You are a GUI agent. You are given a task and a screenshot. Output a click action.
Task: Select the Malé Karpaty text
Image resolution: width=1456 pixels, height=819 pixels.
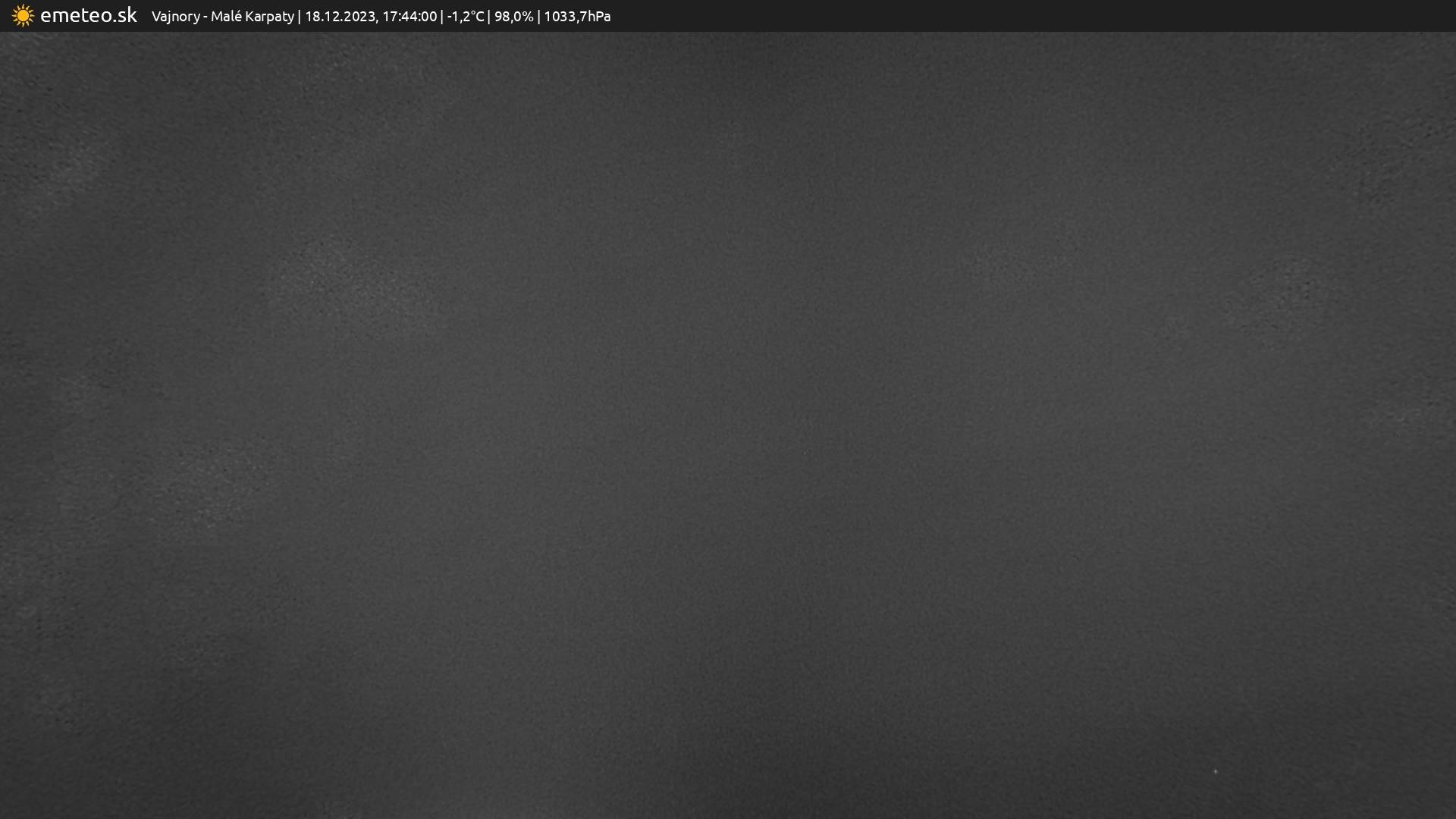click(x=252, y=16)
